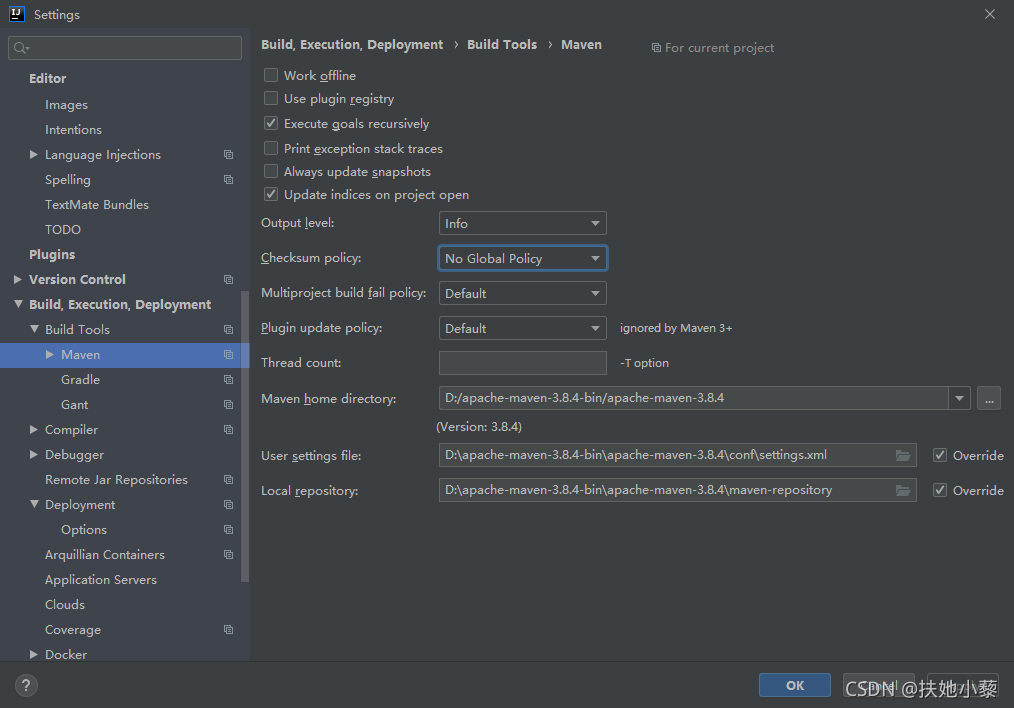The width and height of the screenshot is (1014, 708).
Task: Open Multiproject build fail policy dropdown
Action: [523, 294]
